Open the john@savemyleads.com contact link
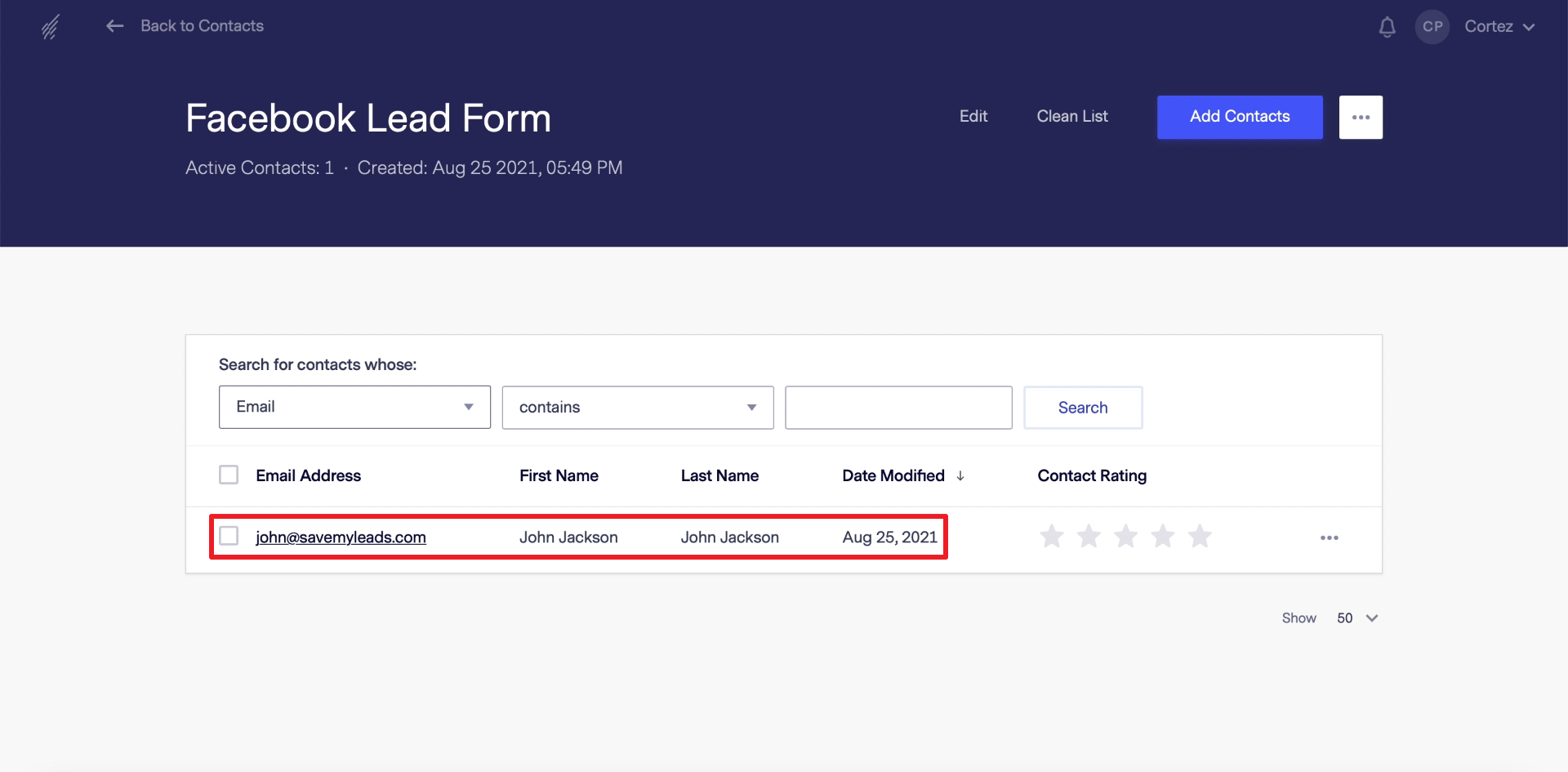1568x772 pixels. pos(341,537)
